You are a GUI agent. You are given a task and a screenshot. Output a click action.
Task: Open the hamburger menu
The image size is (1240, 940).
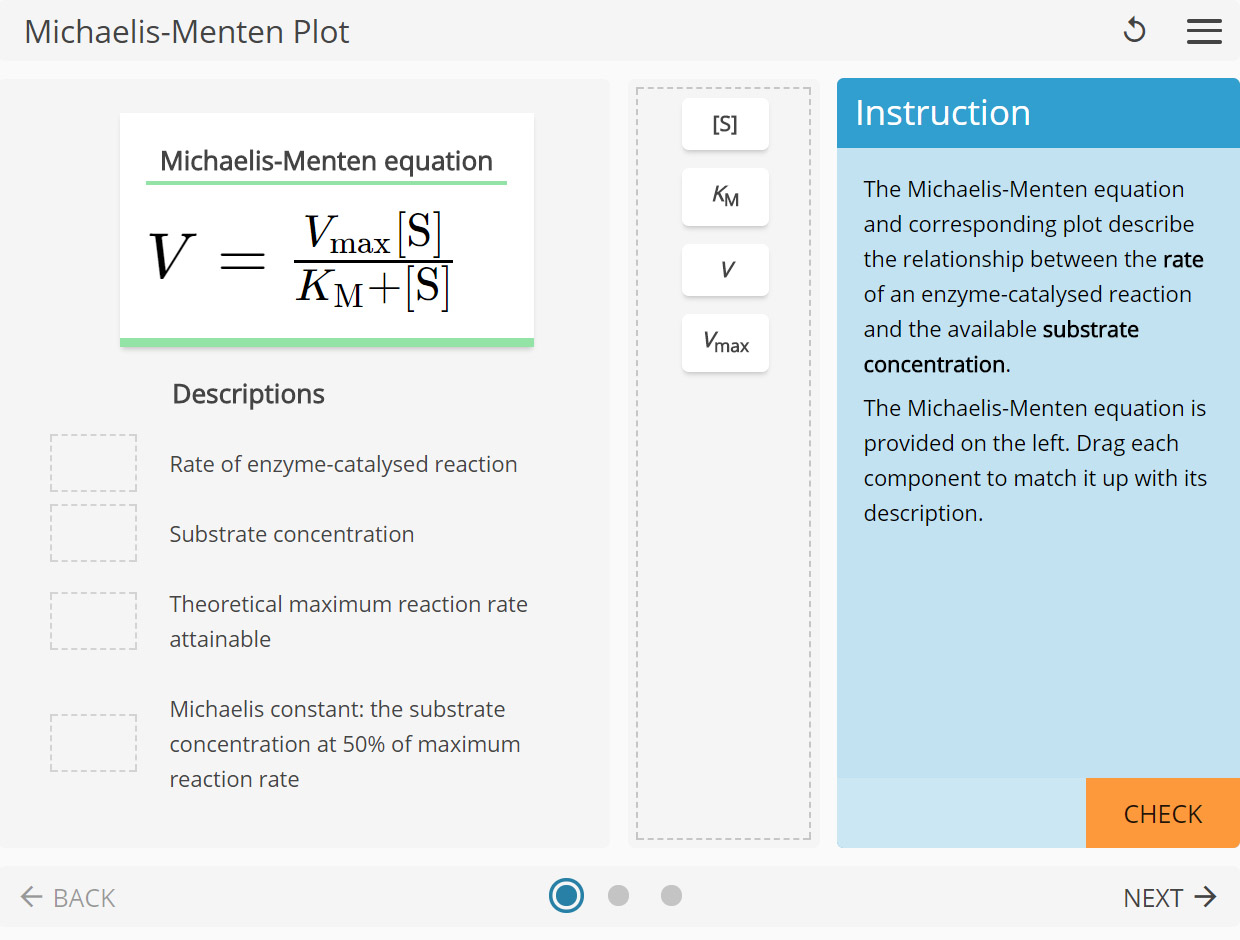[1204, 30]
